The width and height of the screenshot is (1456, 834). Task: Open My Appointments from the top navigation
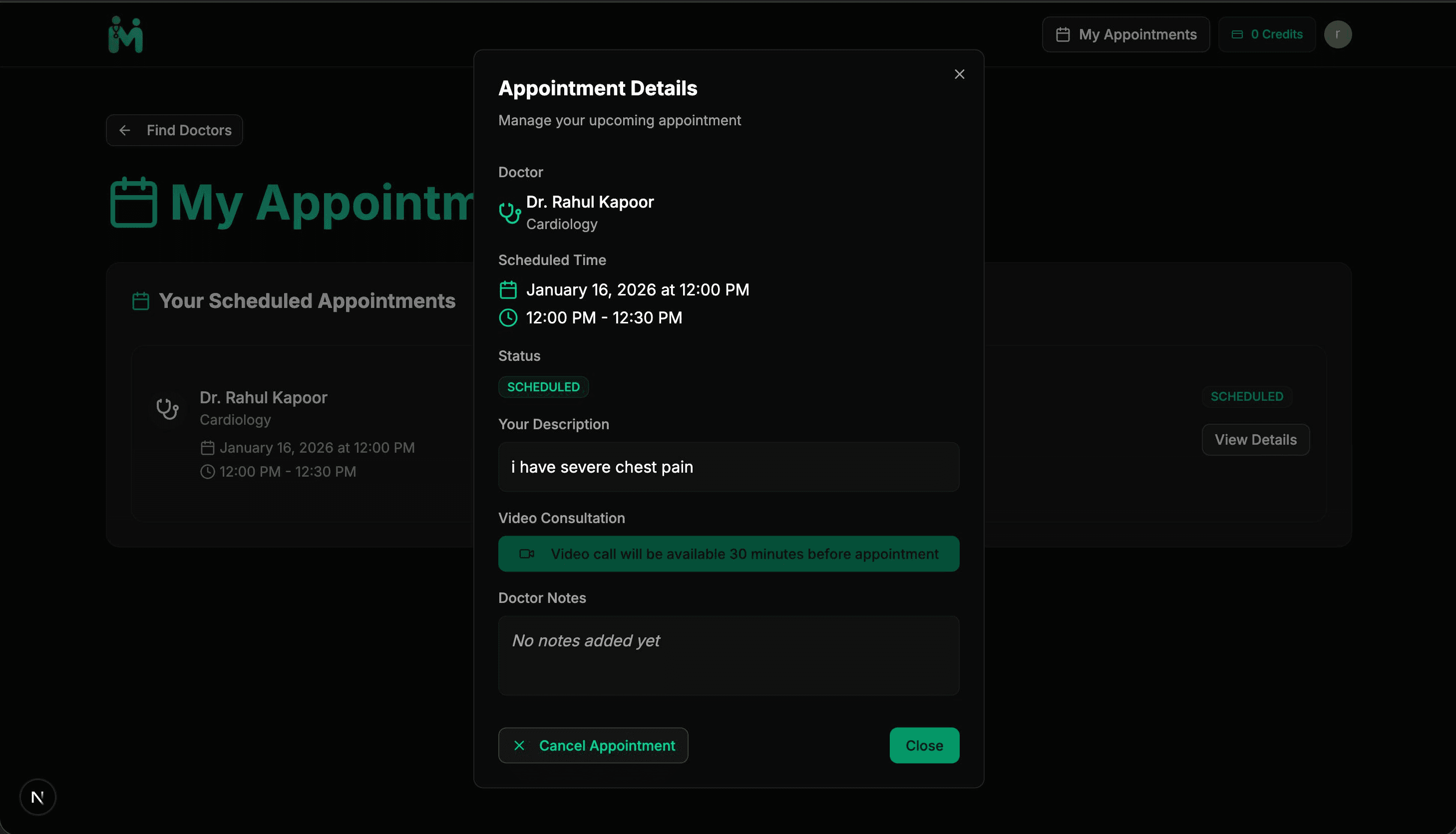tap(1125, 34)
